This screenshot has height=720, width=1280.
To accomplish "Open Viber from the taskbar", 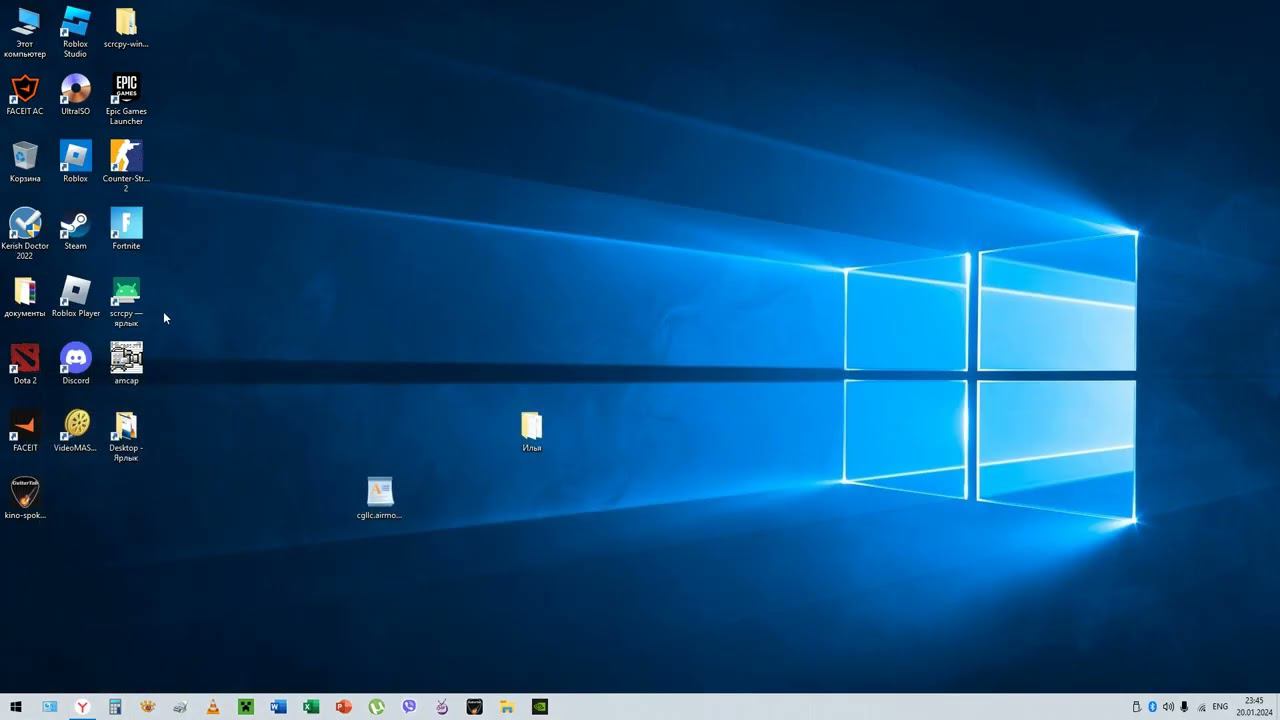I will pyautogui.click(x=409, y=707).
